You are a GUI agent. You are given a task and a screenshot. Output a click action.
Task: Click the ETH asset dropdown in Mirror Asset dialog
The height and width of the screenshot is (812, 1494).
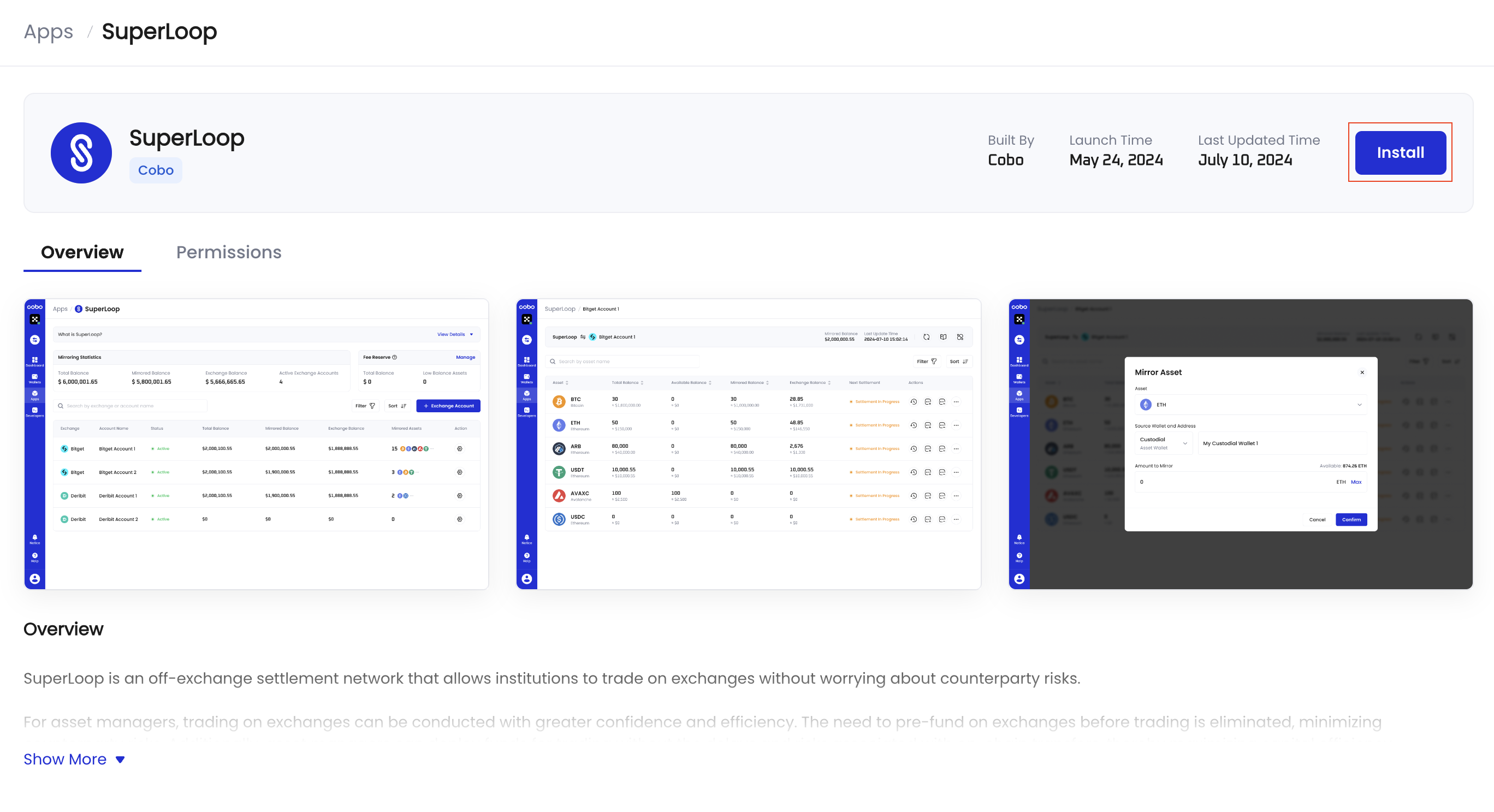click(1250, 405)
